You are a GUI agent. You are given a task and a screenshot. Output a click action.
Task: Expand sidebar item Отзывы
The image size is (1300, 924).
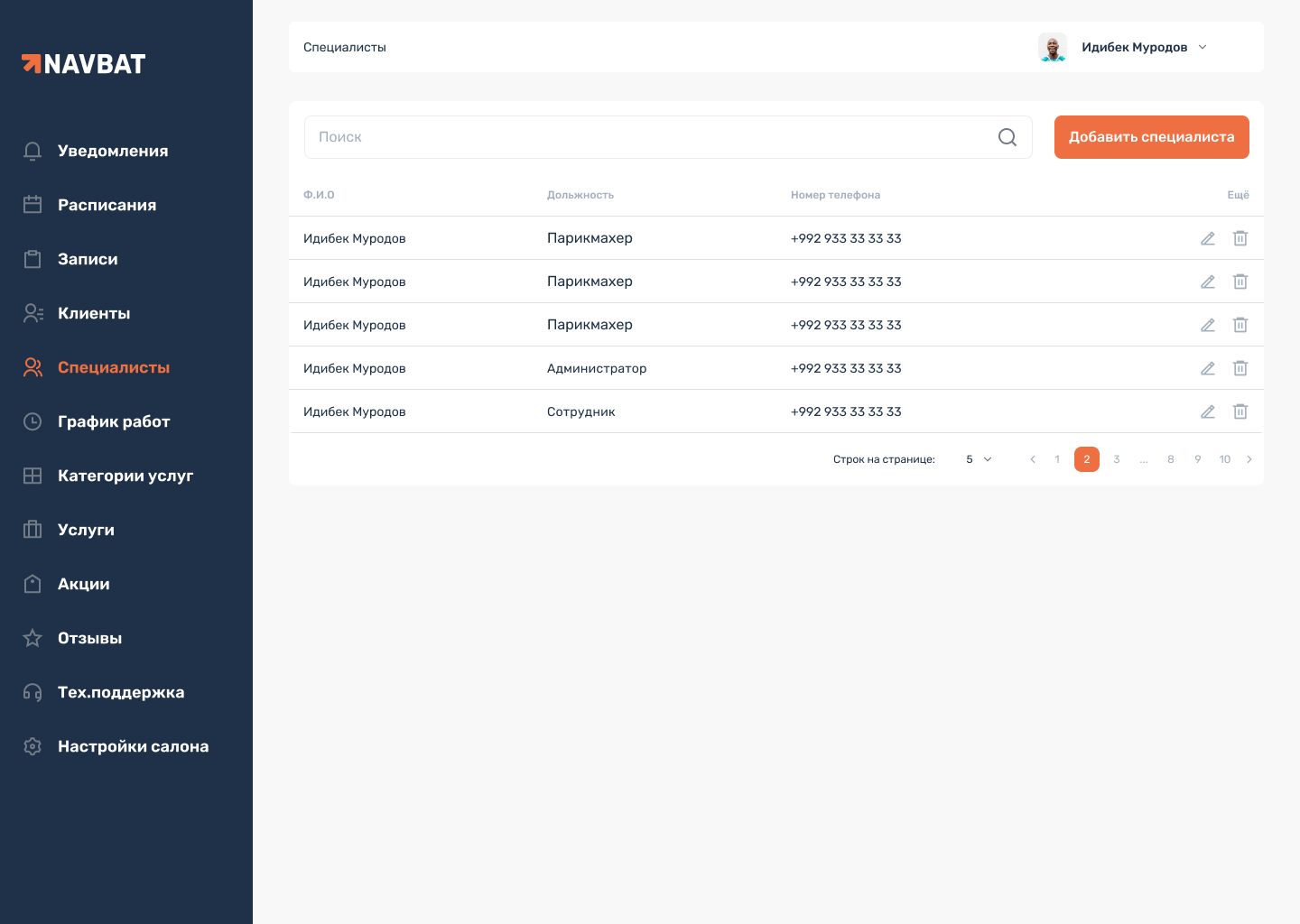[x=89, y=638]
